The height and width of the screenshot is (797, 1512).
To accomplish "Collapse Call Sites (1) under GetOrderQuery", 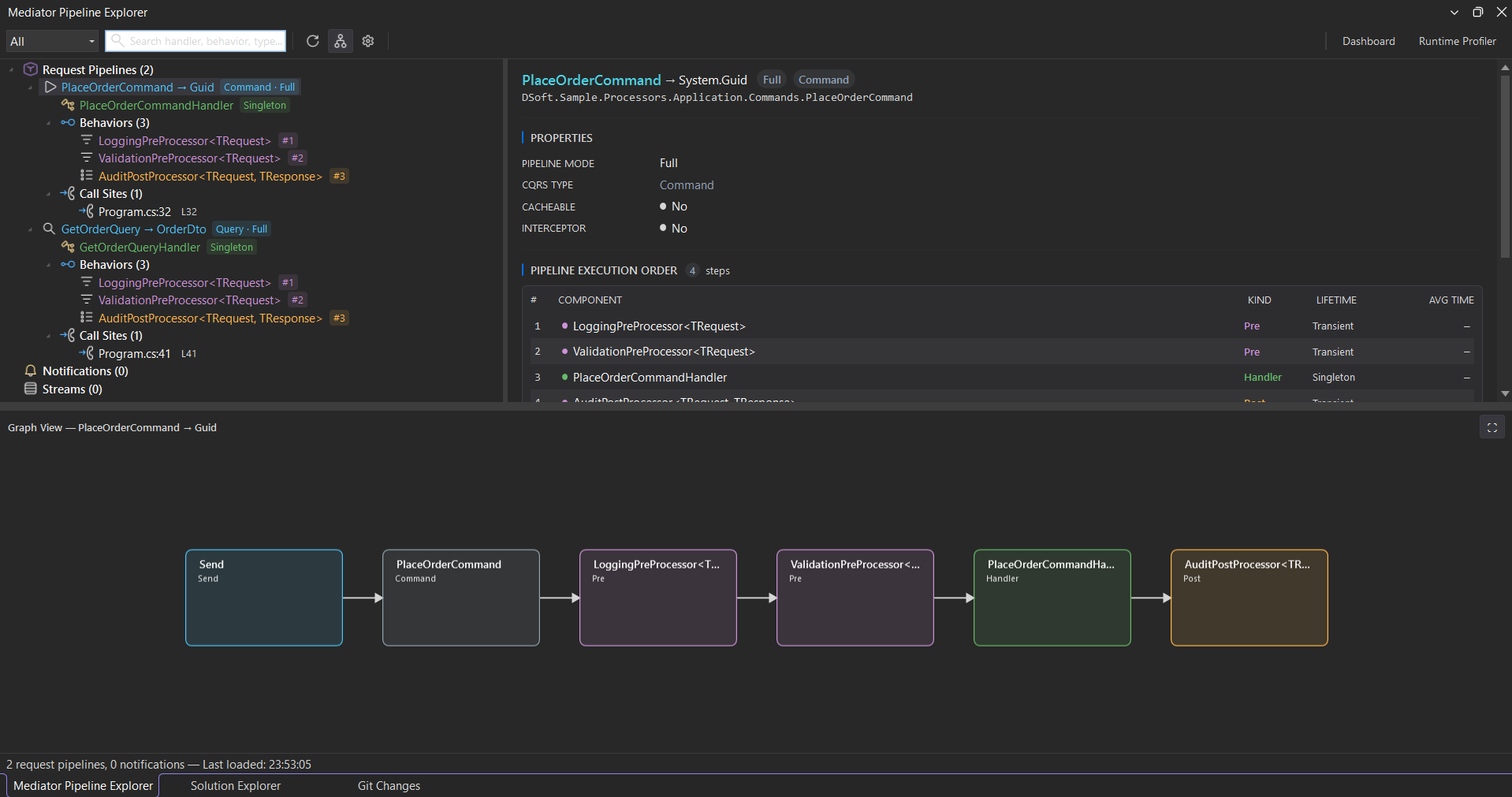I will click(48, 336).
